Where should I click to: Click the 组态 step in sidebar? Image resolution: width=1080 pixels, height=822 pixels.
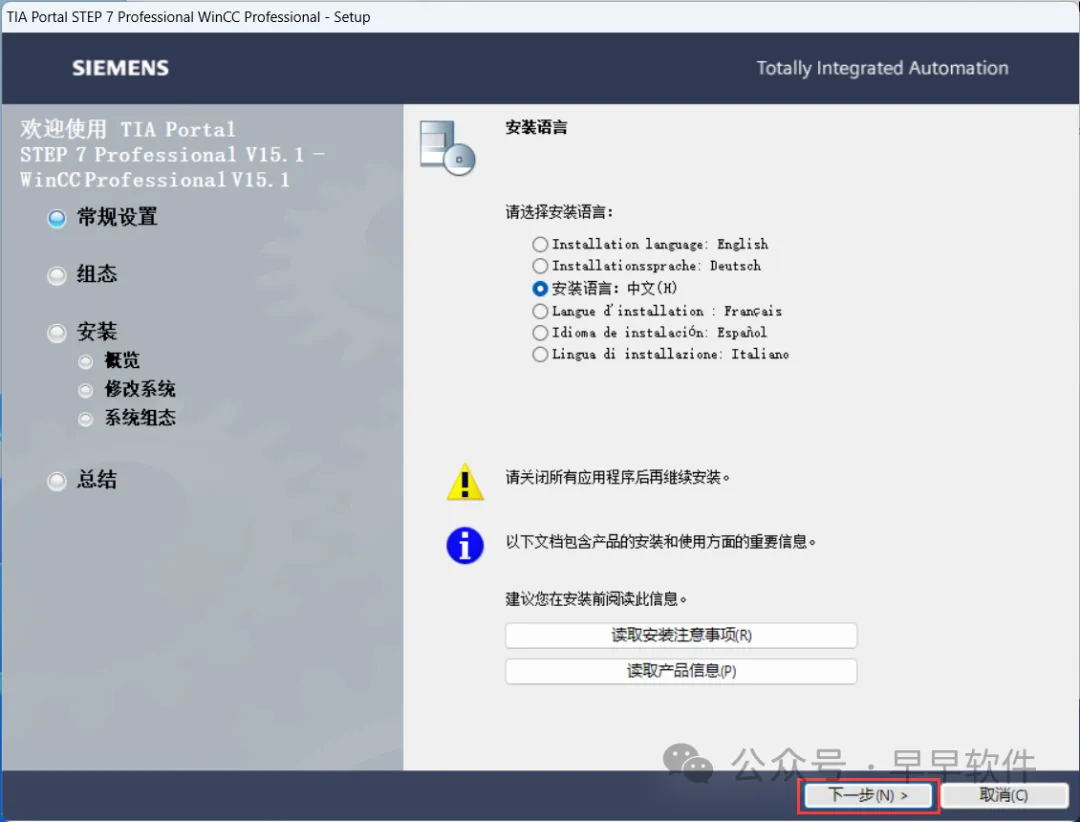97,274
